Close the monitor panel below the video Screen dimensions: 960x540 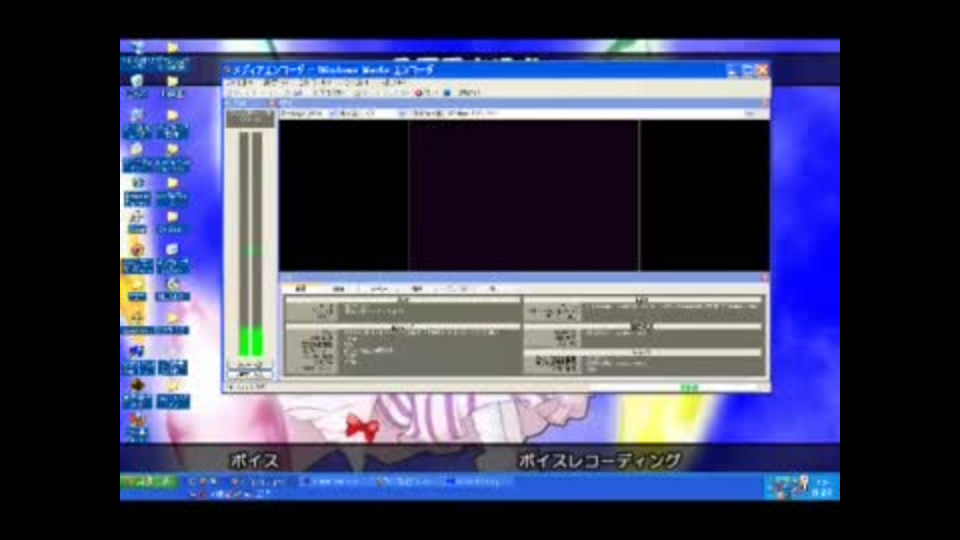[x=765, y=278]
